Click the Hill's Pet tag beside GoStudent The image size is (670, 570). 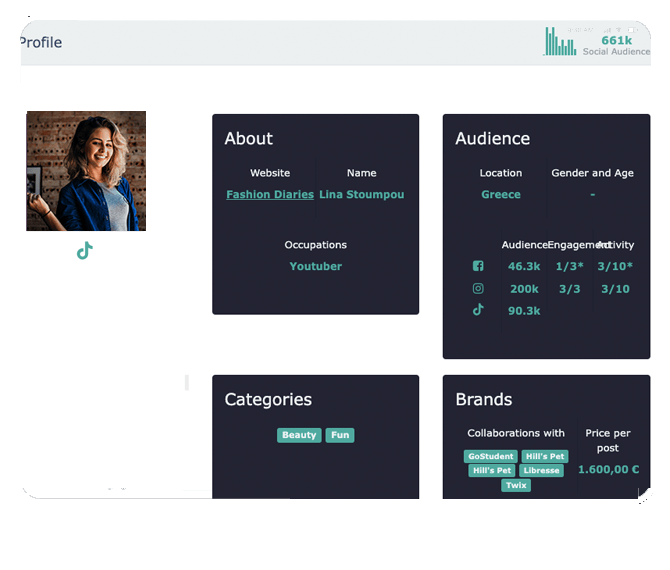tap(544, 457)
